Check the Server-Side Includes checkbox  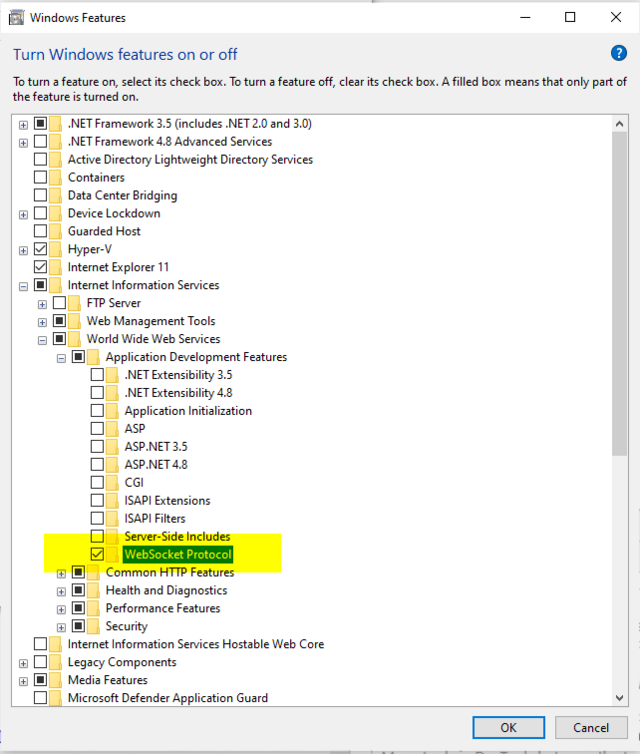pyautogui.click(x=97, y=536)
